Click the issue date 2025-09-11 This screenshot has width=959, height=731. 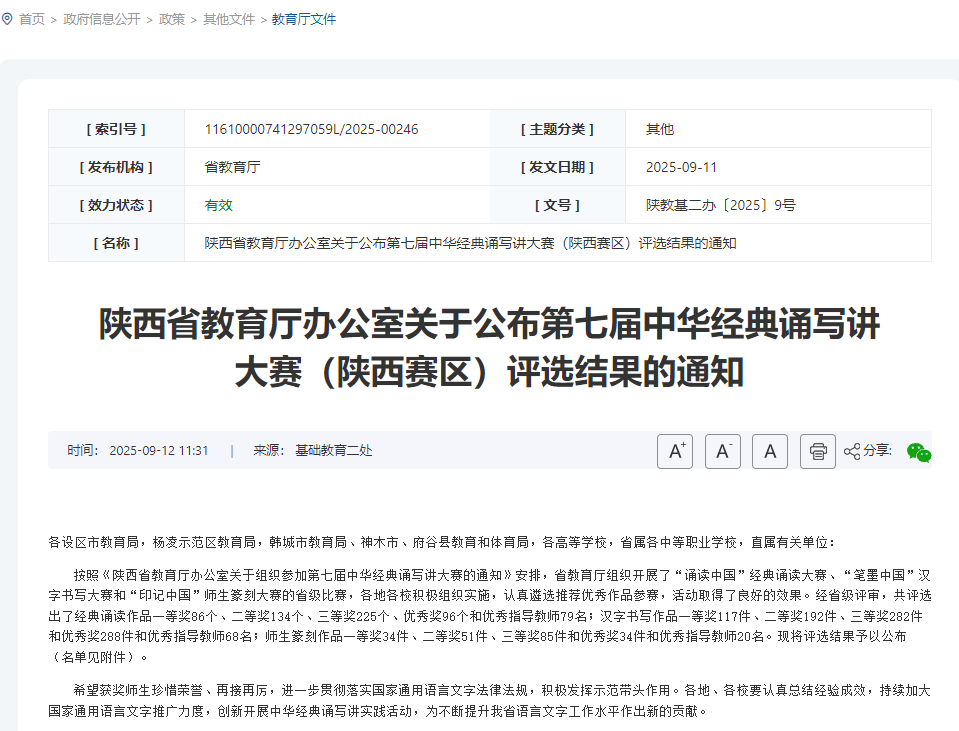681,167
